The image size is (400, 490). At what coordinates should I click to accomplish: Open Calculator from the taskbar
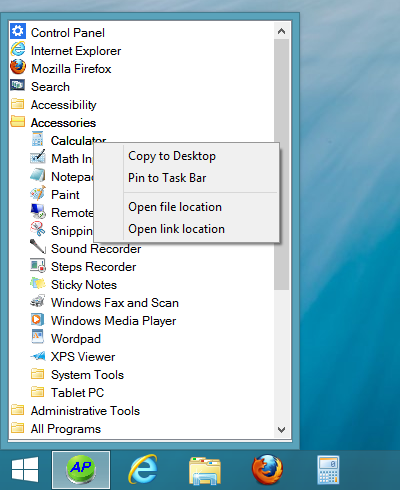(329, 470)
